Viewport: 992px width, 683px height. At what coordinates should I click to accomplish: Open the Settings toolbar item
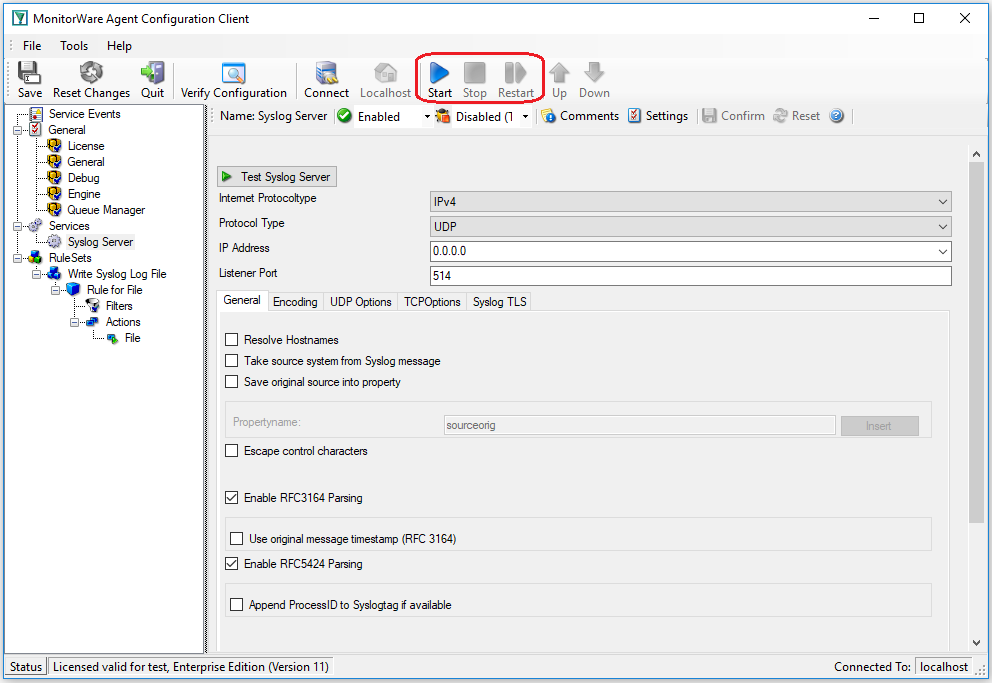pyautogui.click(x=658, y=116)
